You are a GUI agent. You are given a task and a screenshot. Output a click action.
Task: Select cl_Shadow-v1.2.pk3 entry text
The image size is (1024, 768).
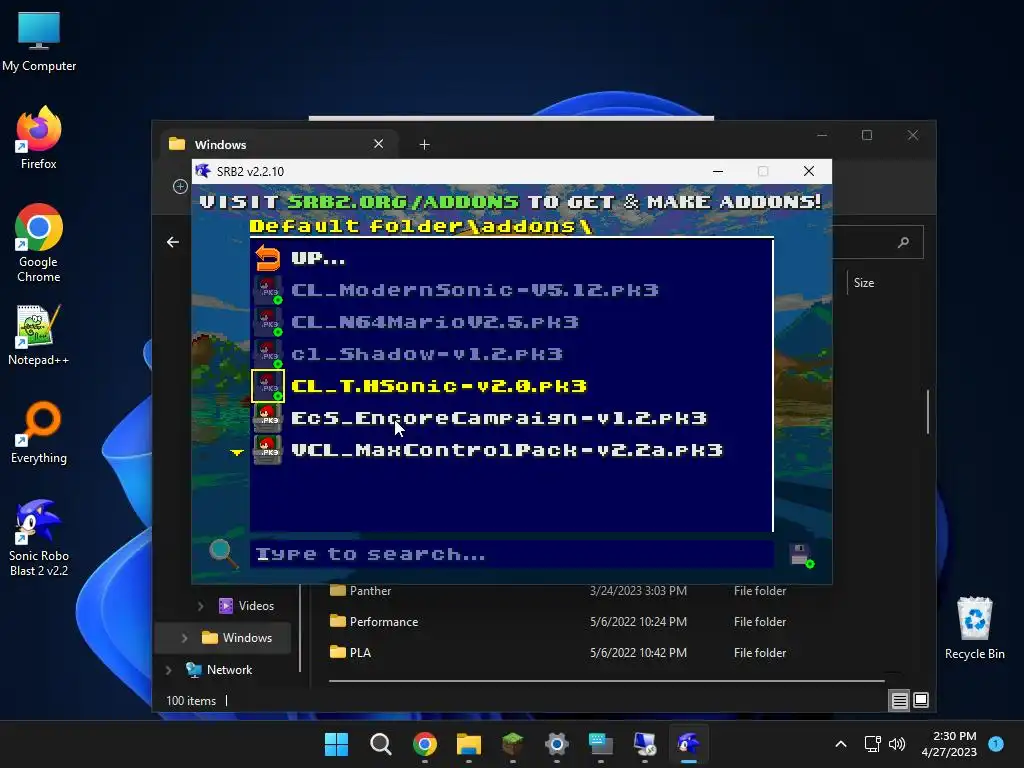coord(427,354)
